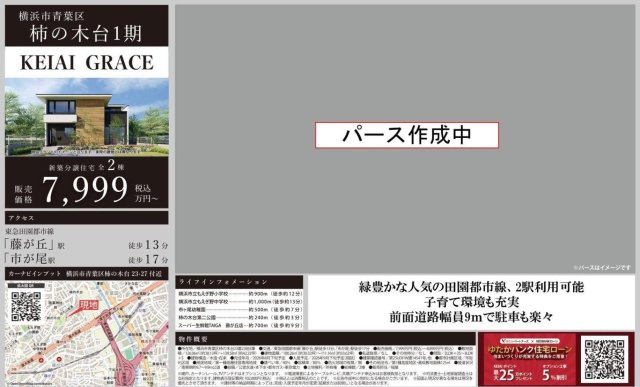Click the 前面道路幅員9m line
The width and height of the screenshot is (640, 387).
[x=471, y=317]
